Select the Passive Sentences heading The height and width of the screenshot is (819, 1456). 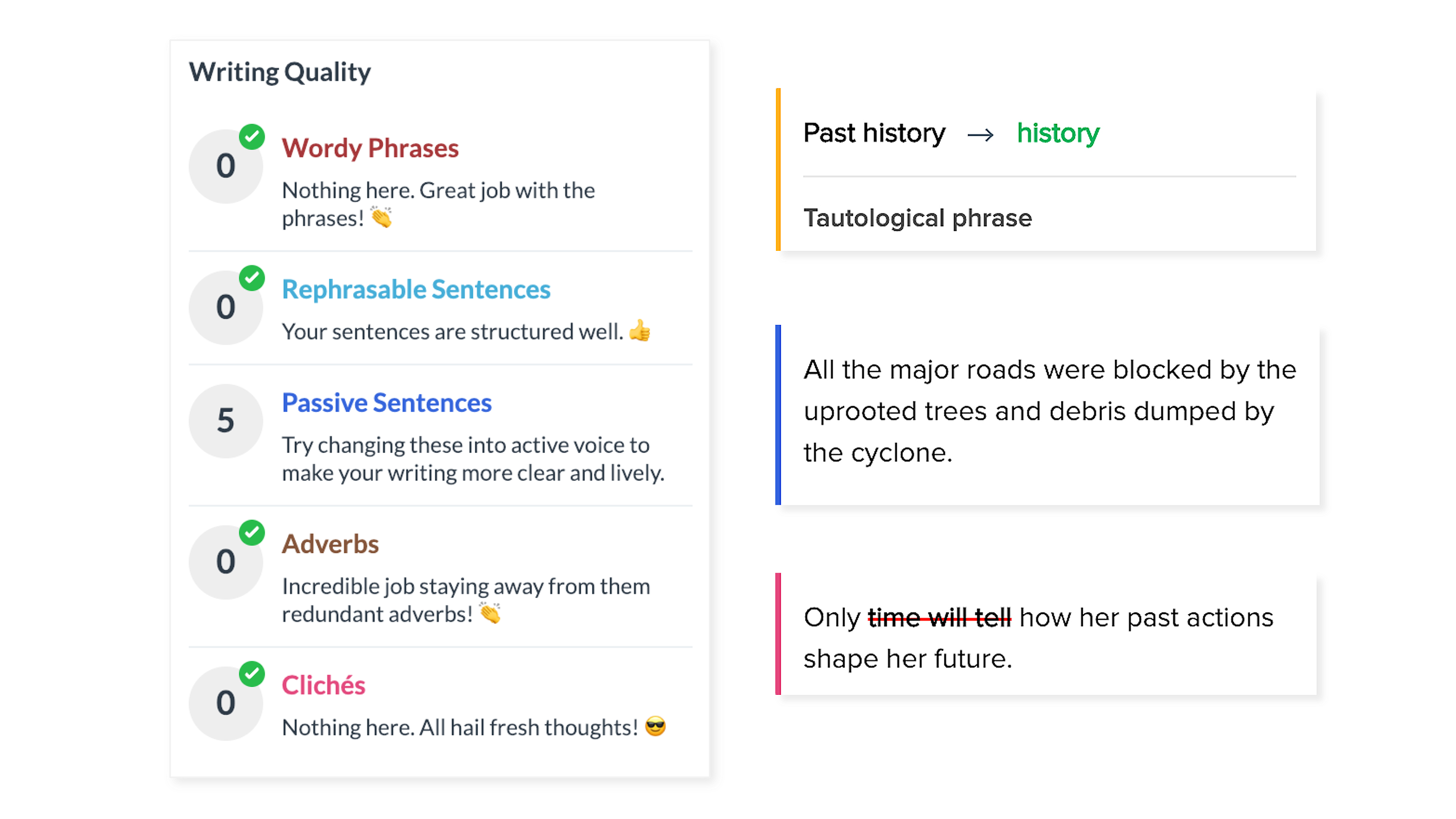(387, 403)
